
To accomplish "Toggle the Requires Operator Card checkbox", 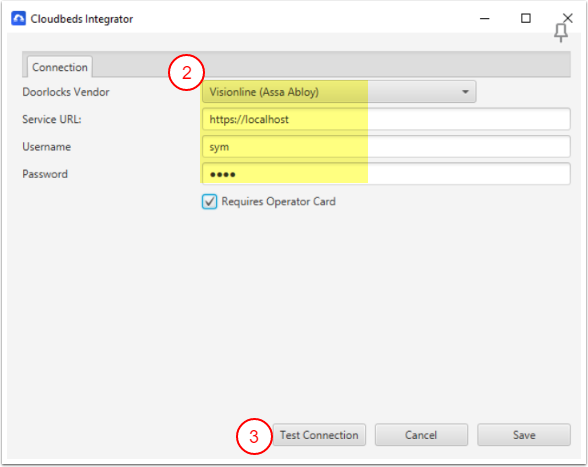I will pyautogui.click(x=209, y=201).
